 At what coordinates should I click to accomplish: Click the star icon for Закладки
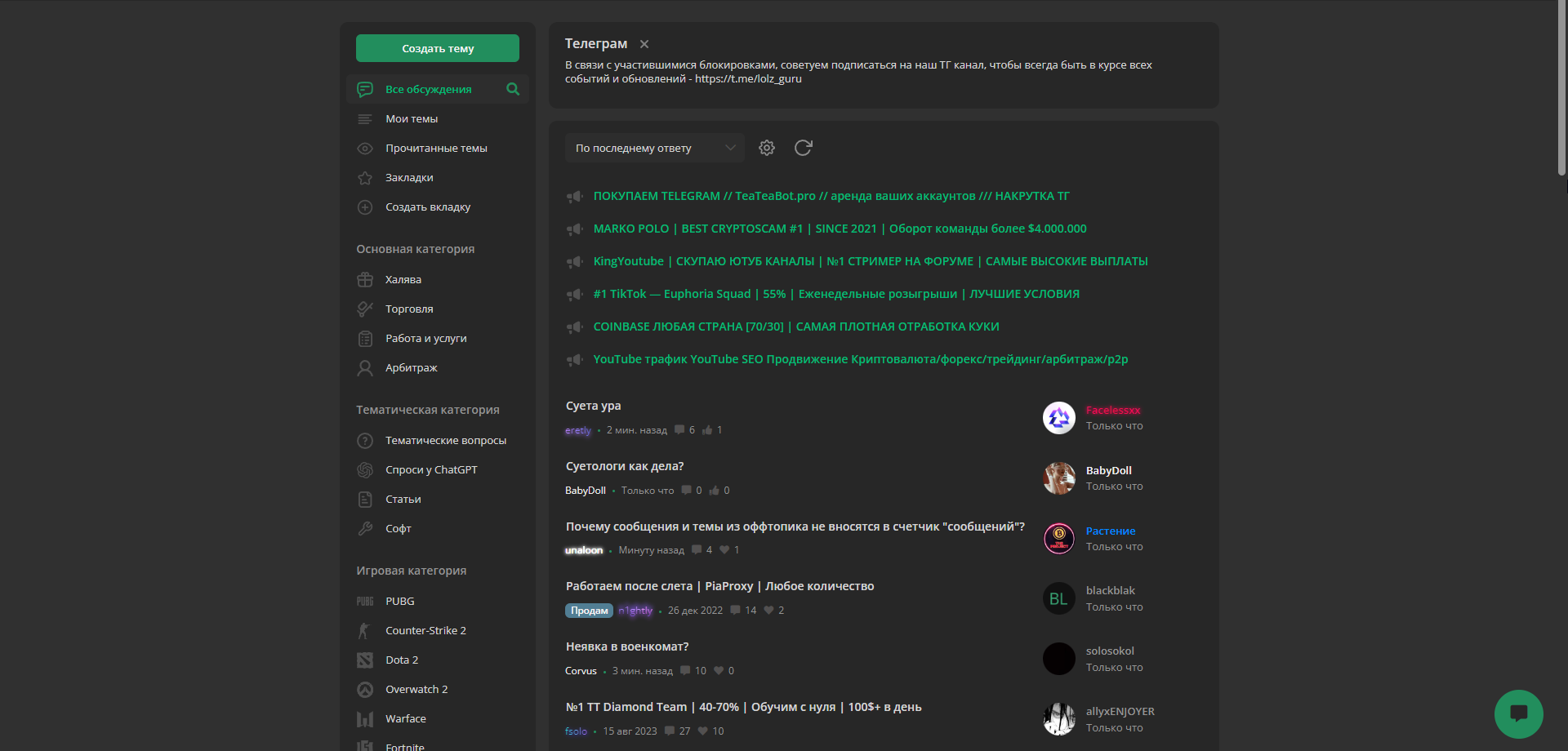point(365,178)
